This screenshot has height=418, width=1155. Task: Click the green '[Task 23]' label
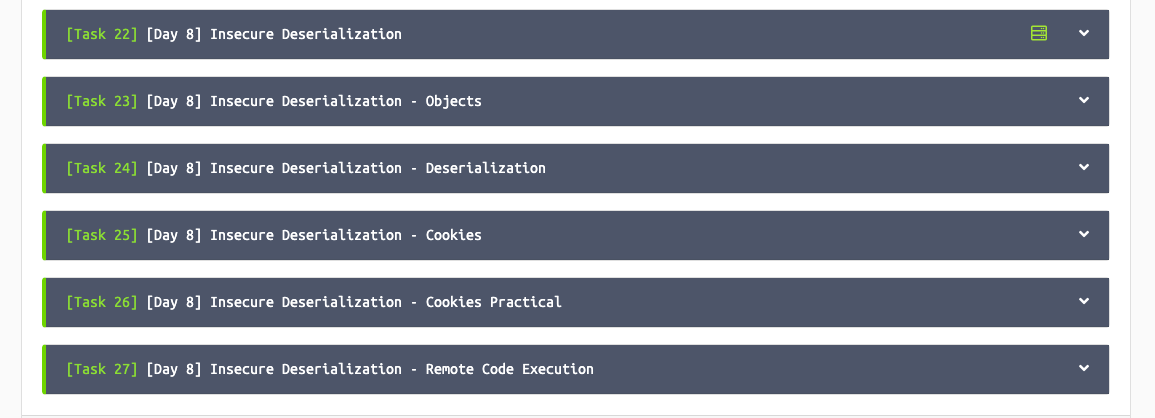tap(102, 101)
